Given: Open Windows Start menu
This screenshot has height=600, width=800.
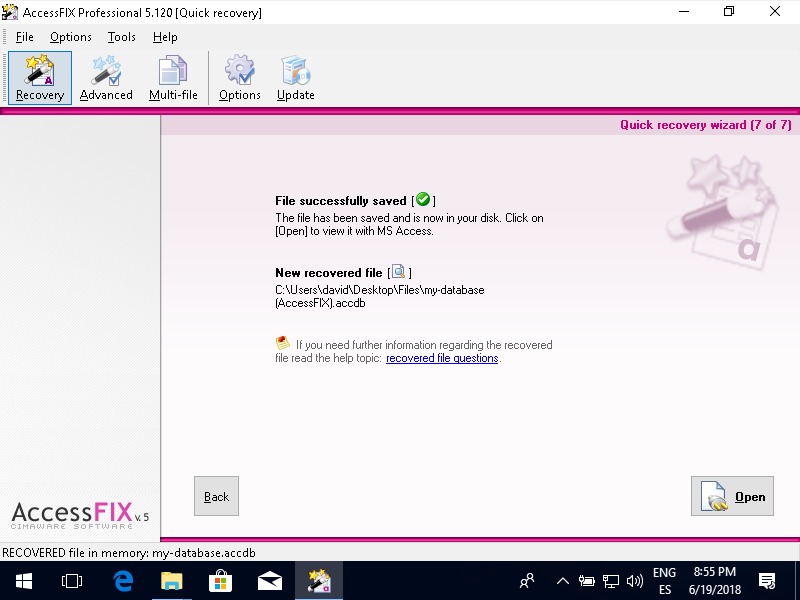Looking at the screenshot, I should (x=23, y=580).
